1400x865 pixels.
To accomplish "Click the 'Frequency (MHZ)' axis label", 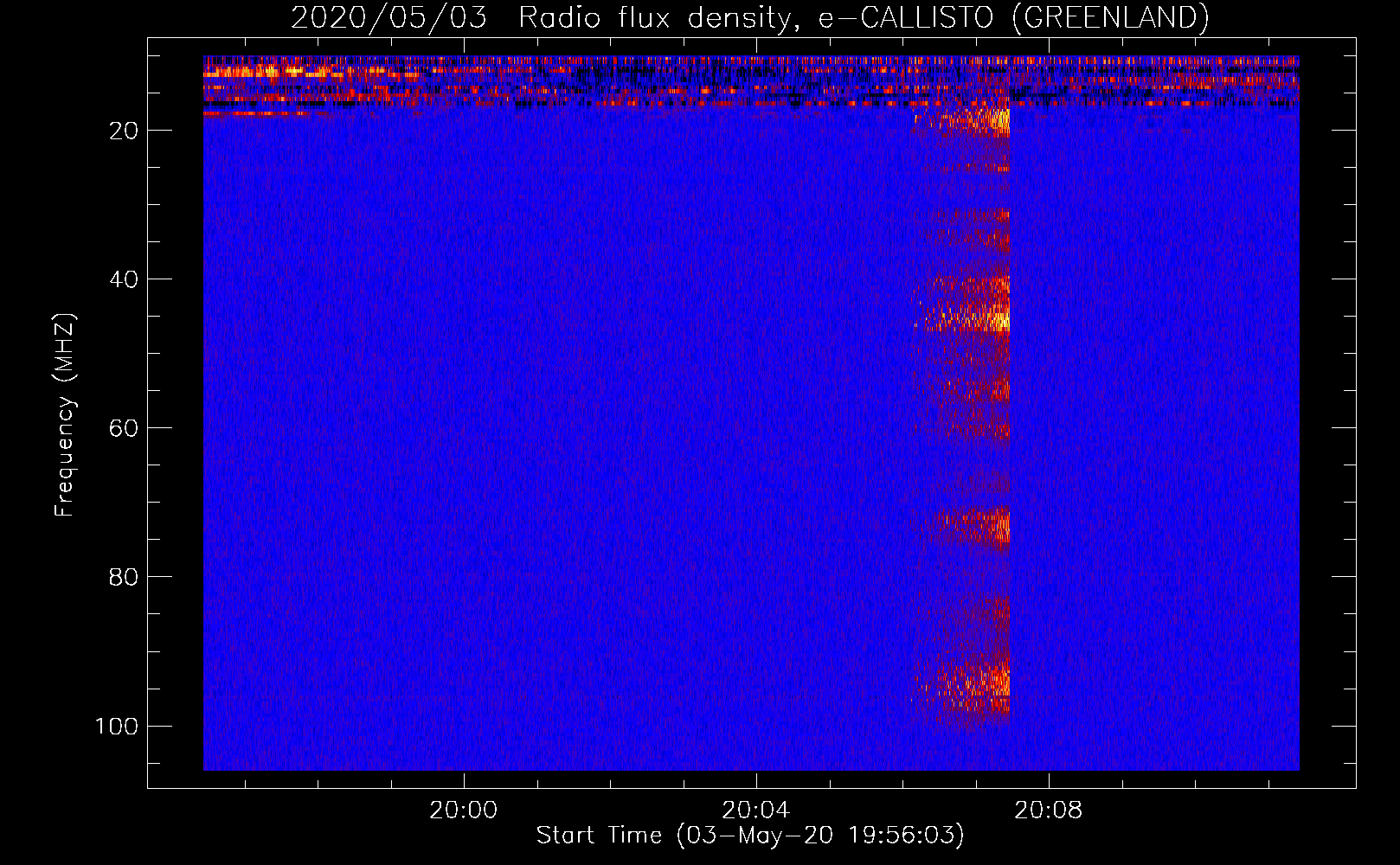I will [65, 415].
